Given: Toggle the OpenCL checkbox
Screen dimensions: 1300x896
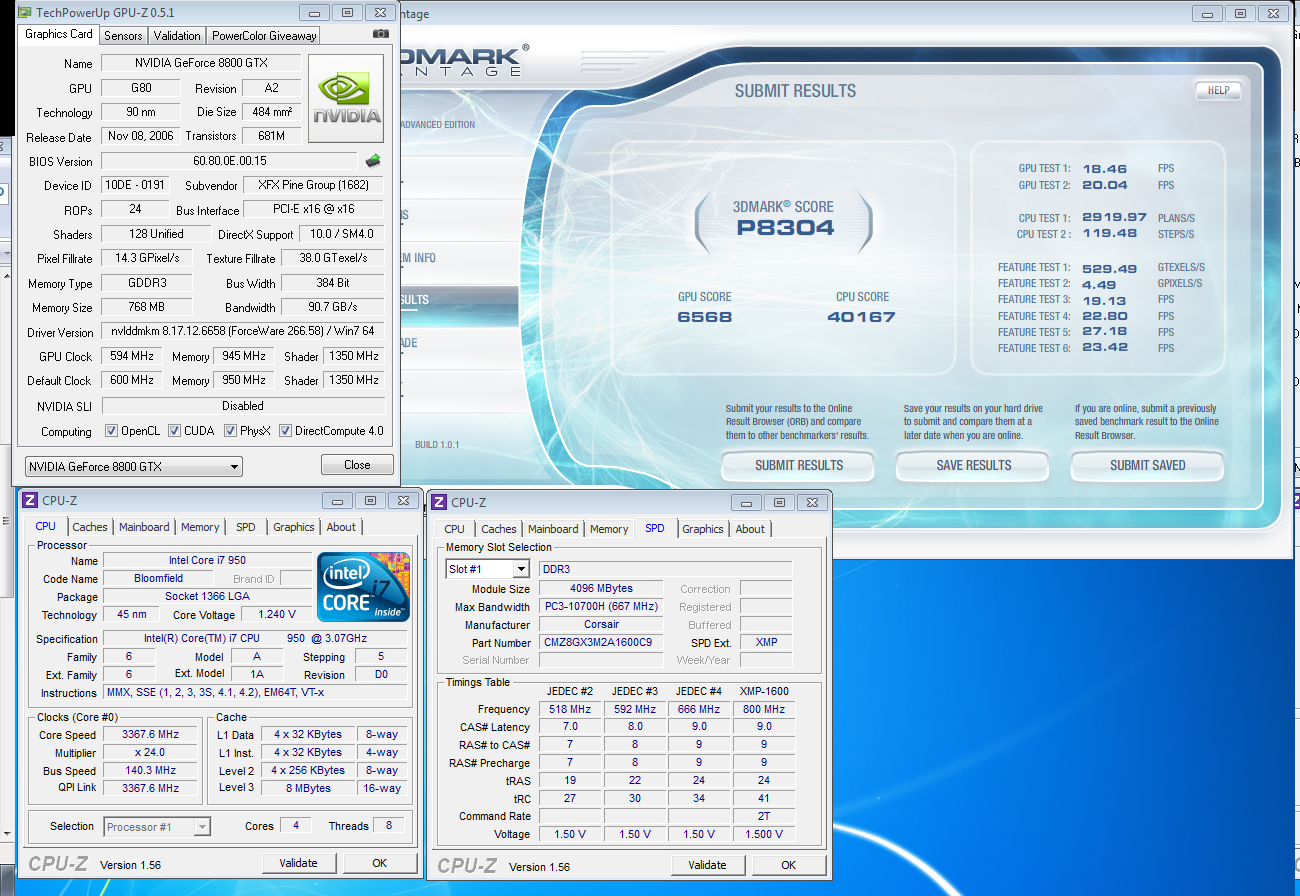Looking at the screenshot, I should click(x=112, y=431).
